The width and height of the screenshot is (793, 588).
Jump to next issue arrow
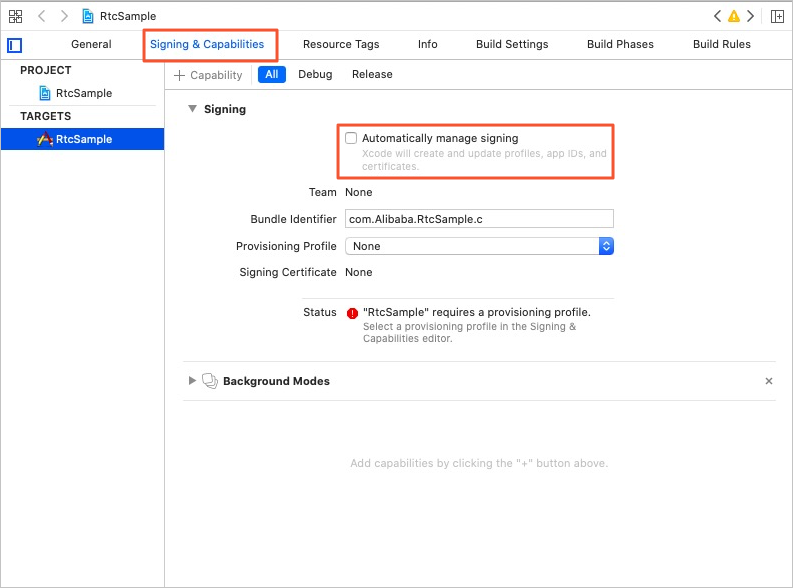[751, 16]
